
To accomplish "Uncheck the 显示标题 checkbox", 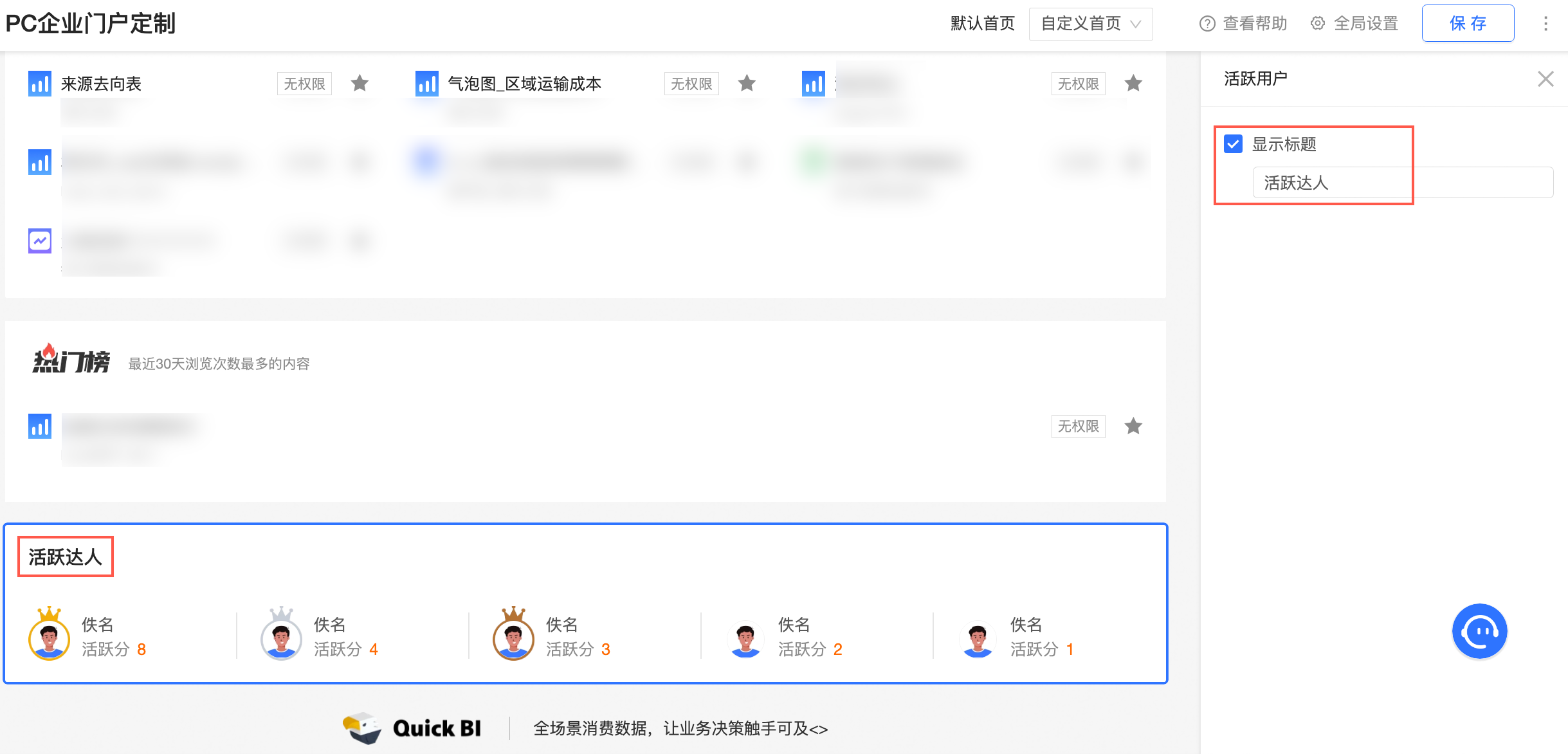I will click(x=1233, y=143).
